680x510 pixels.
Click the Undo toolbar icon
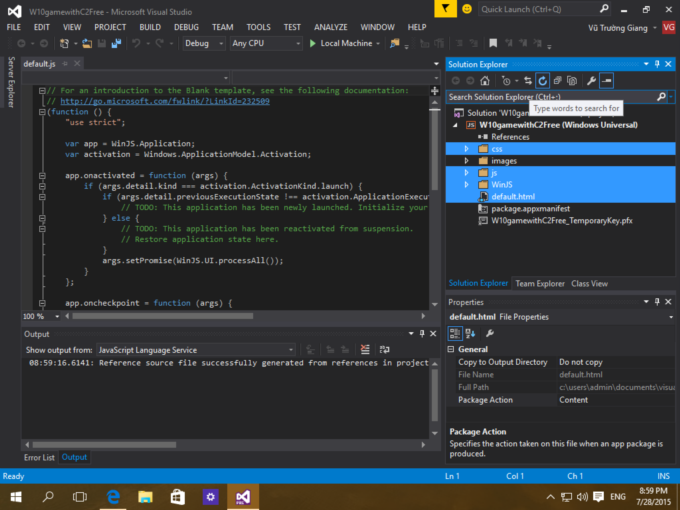coord(136,43)
